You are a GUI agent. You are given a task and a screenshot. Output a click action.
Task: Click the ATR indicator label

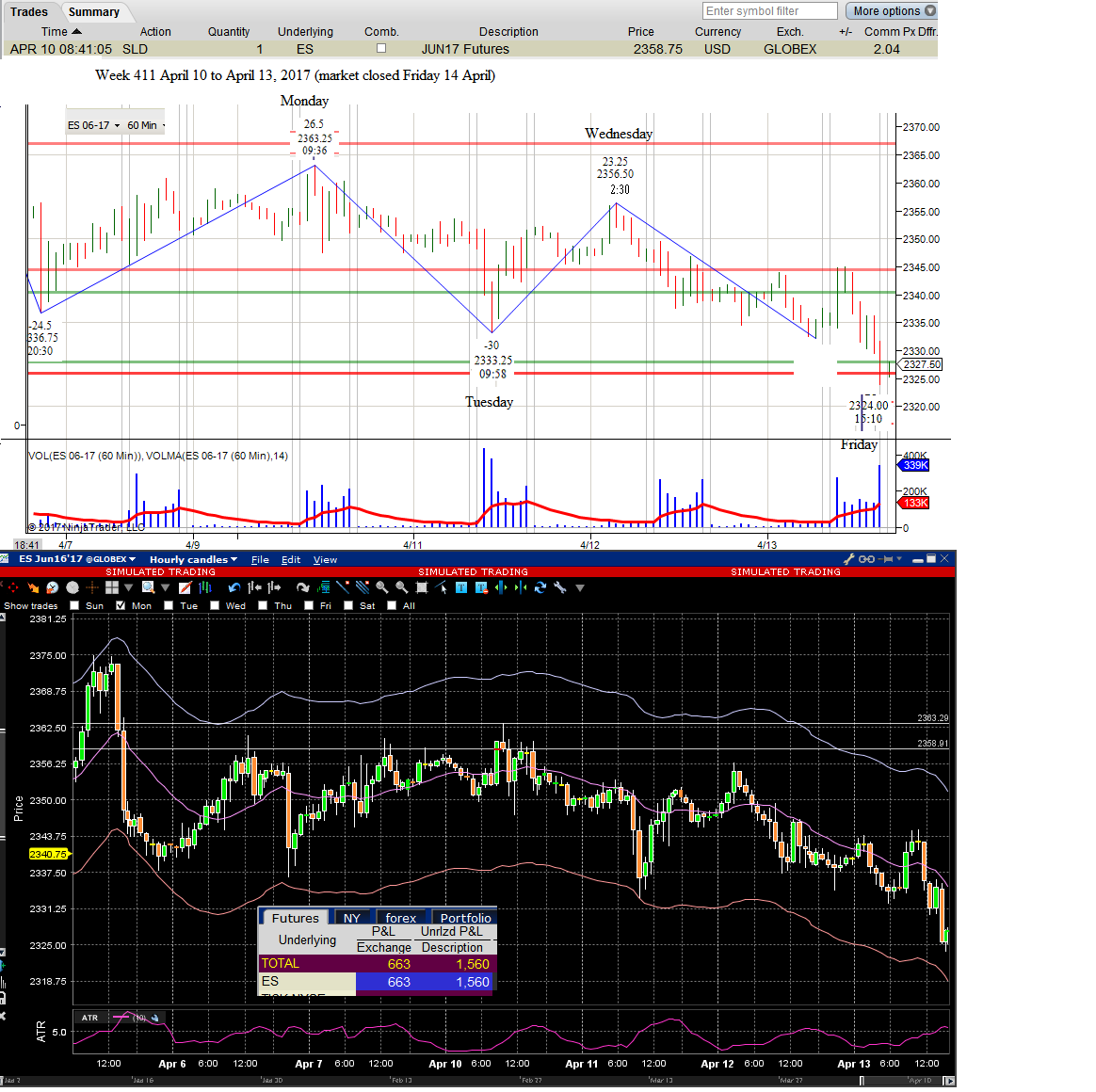pyautogui.click(x=89, y=1018)
